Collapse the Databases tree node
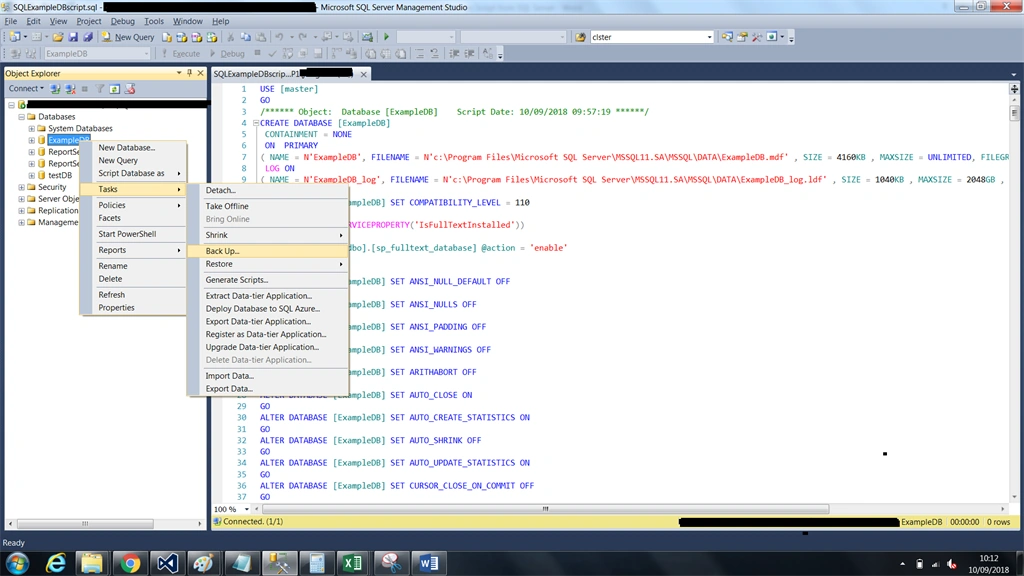 [x=22, y=117]
